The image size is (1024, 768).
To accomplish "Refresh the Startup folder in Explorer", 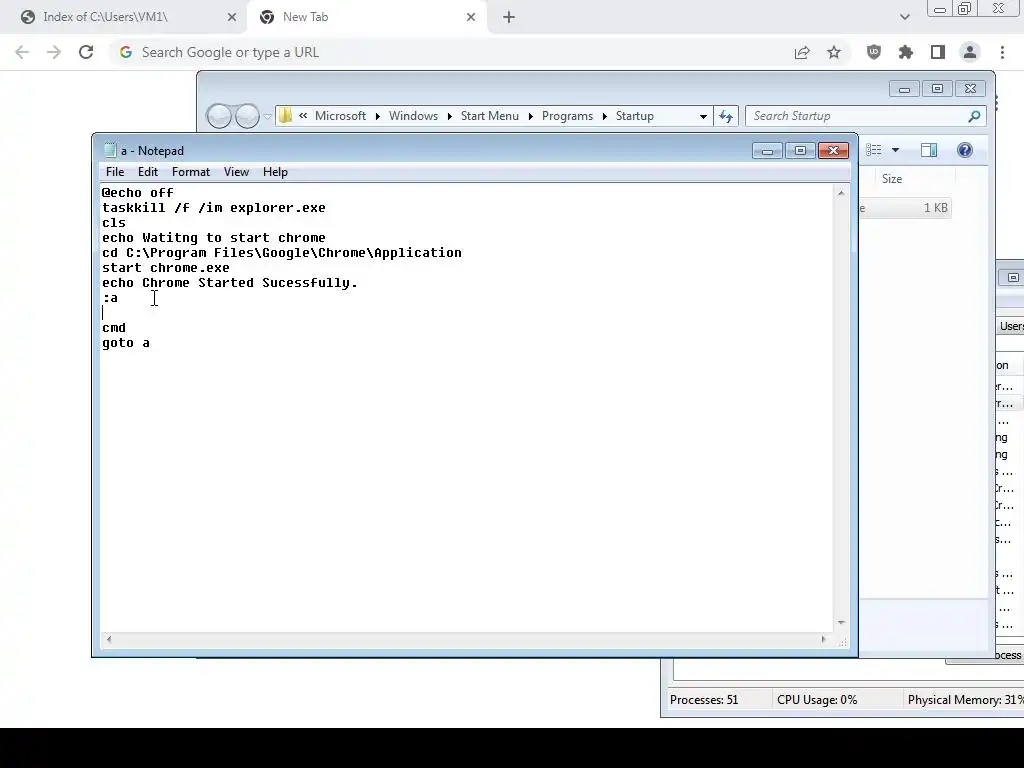I will point(726,116).
